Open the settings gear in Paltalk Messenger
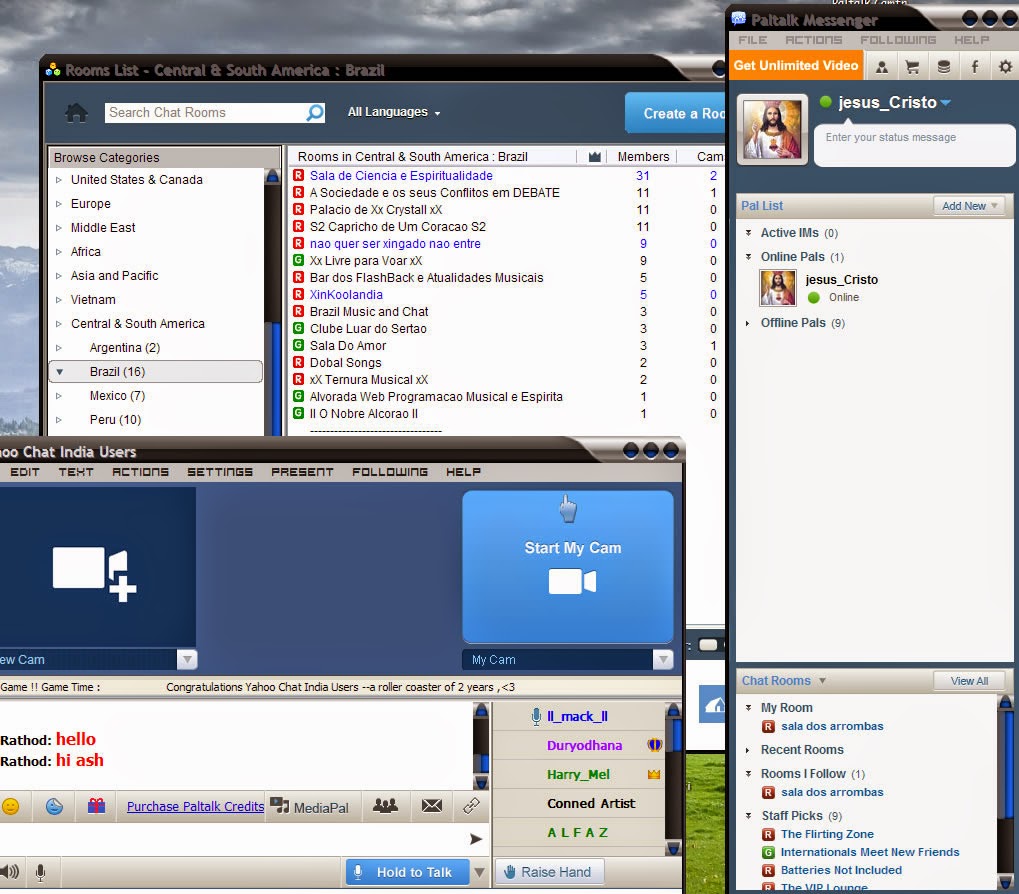The height and width of the screenshot is (894, 1019). click(x=1005, y=66)
